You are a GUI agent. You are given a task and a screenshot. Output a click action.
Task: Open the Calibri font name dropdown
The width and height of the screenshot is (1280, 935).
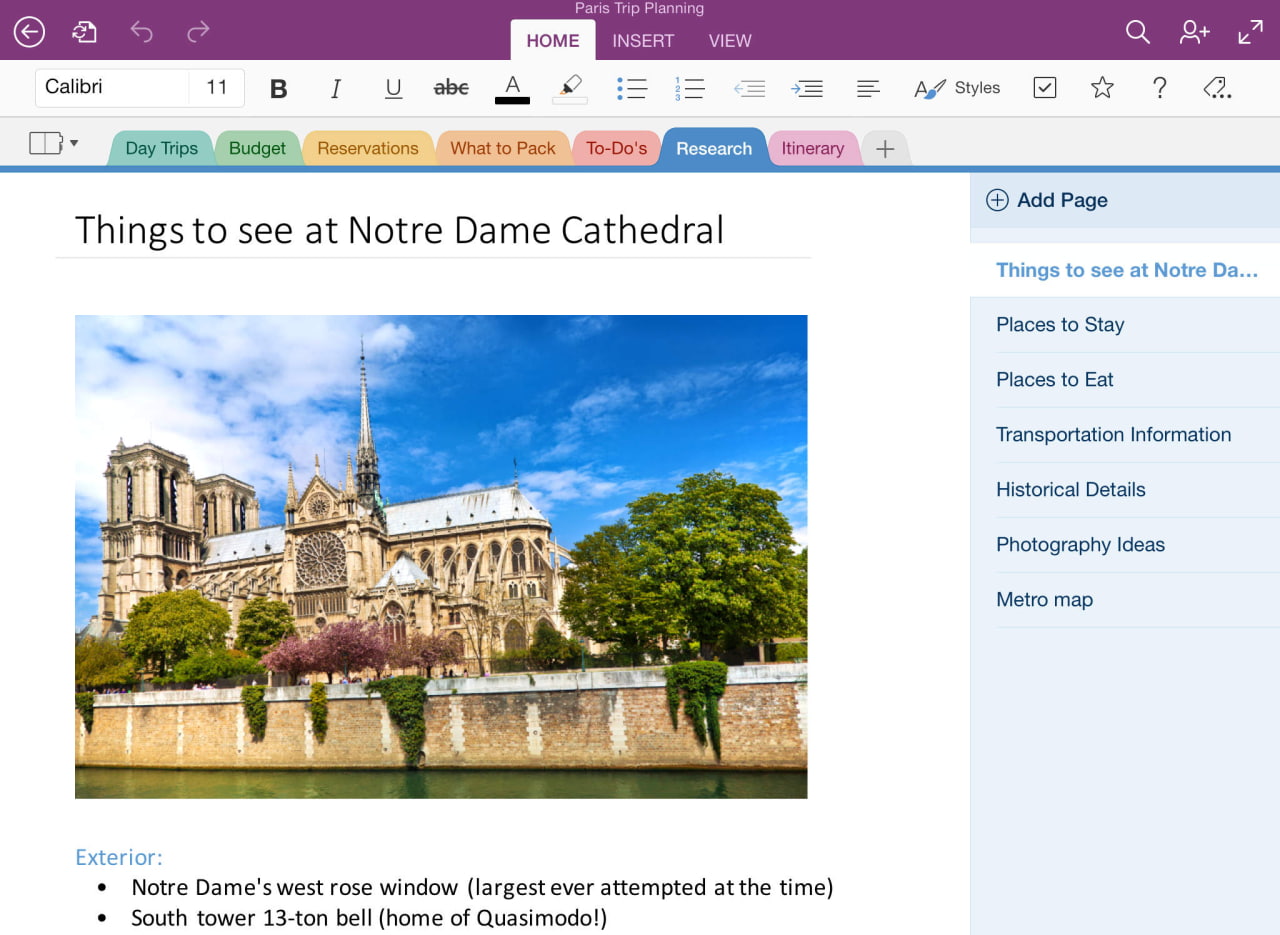(112, 87)
